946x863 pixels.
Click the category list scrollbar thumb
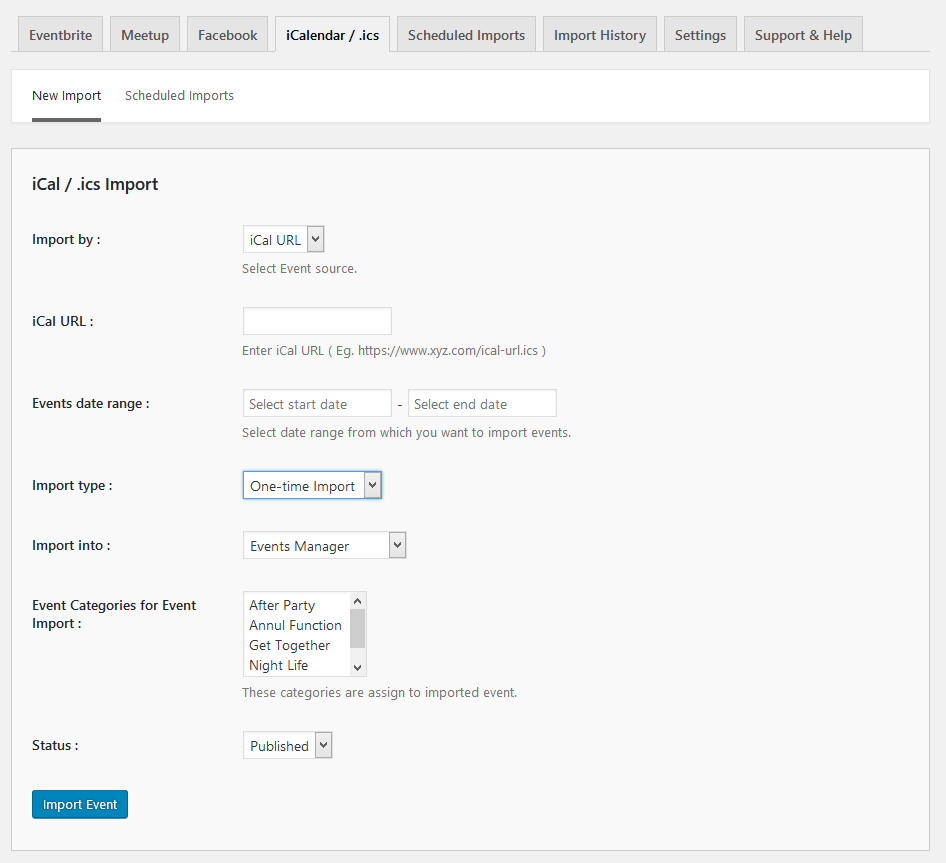point(357,628)
